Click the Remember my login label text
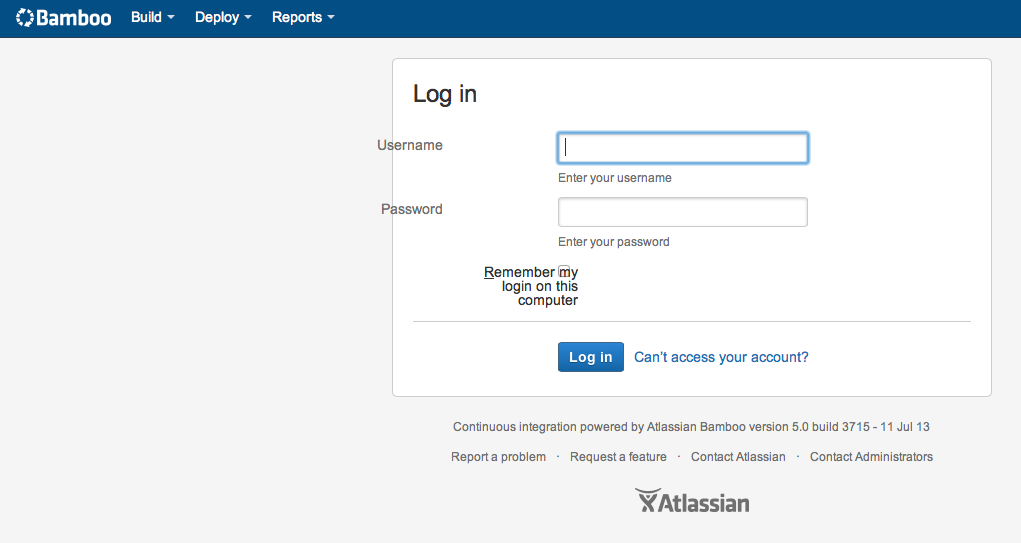This screenshot has width=1021, height=543. coord(531,286)
